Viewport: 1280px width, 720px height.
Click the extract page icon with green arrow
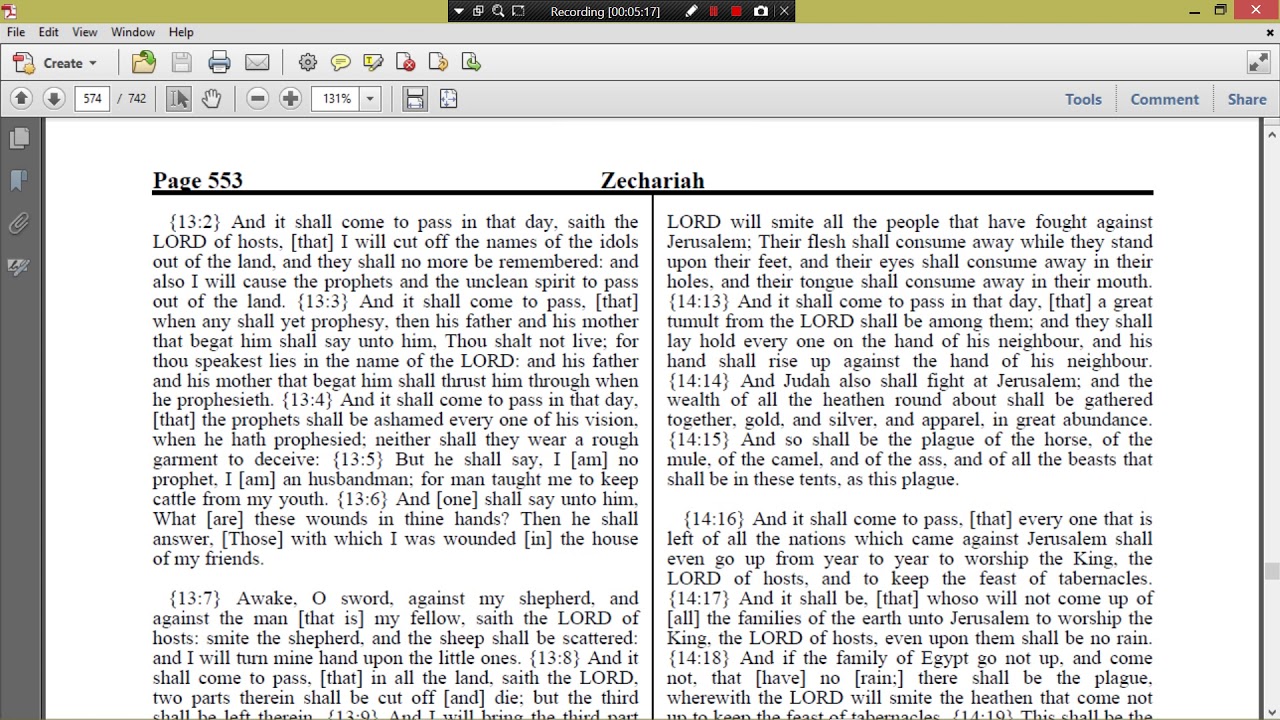click(471, 63)
